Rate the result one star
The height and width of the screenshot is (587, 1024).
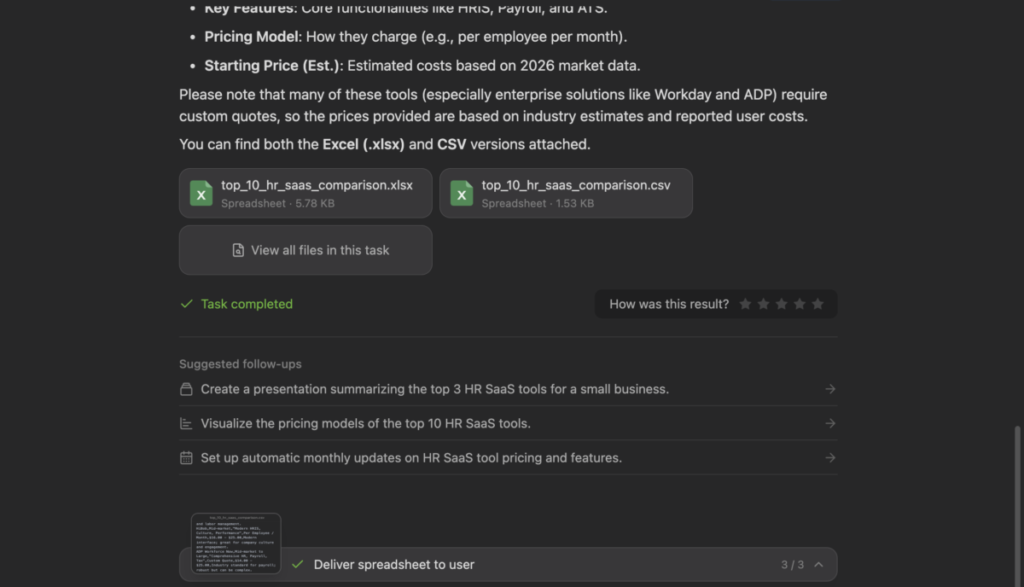click(745, 304)
